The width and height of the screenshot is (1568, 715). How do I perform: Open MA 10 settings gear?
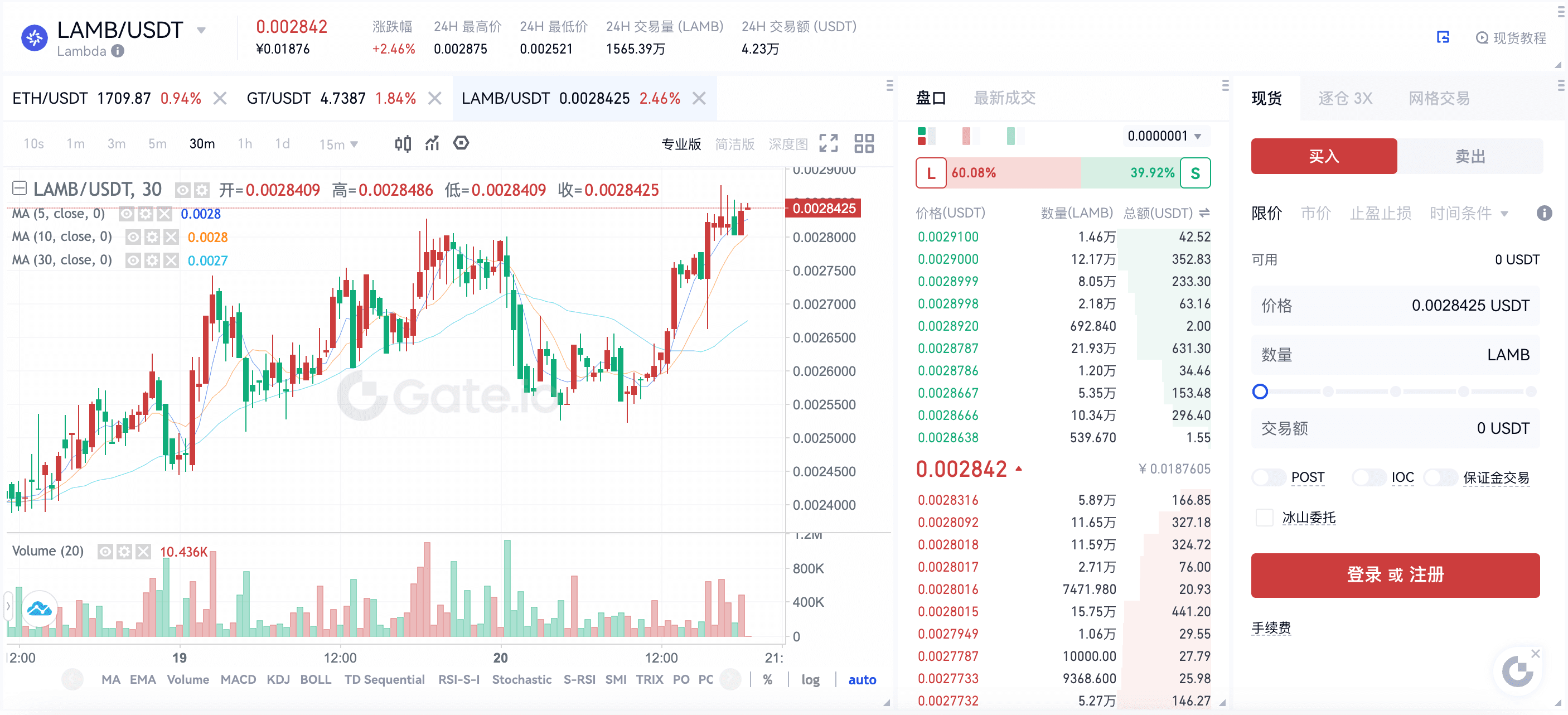click(152, 237)
